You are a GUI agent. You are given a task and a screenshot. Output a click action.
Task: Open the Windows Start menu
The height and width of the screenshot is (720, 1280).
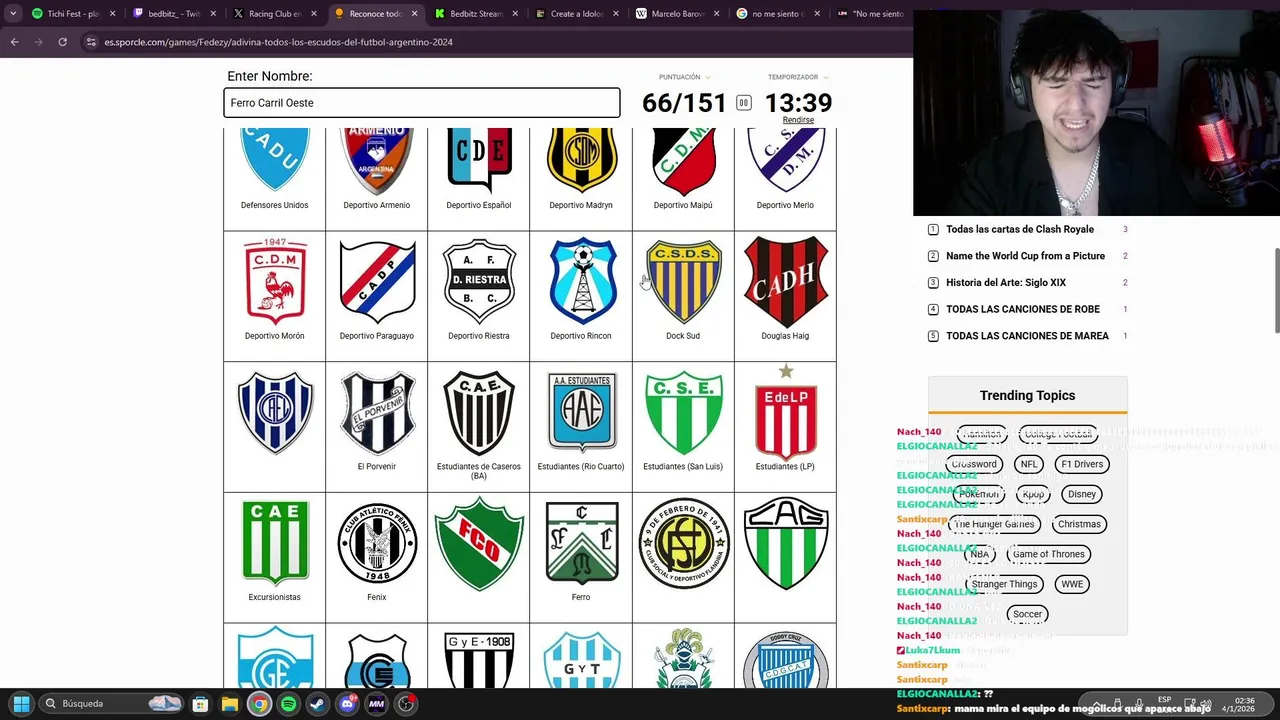(21, 703)
